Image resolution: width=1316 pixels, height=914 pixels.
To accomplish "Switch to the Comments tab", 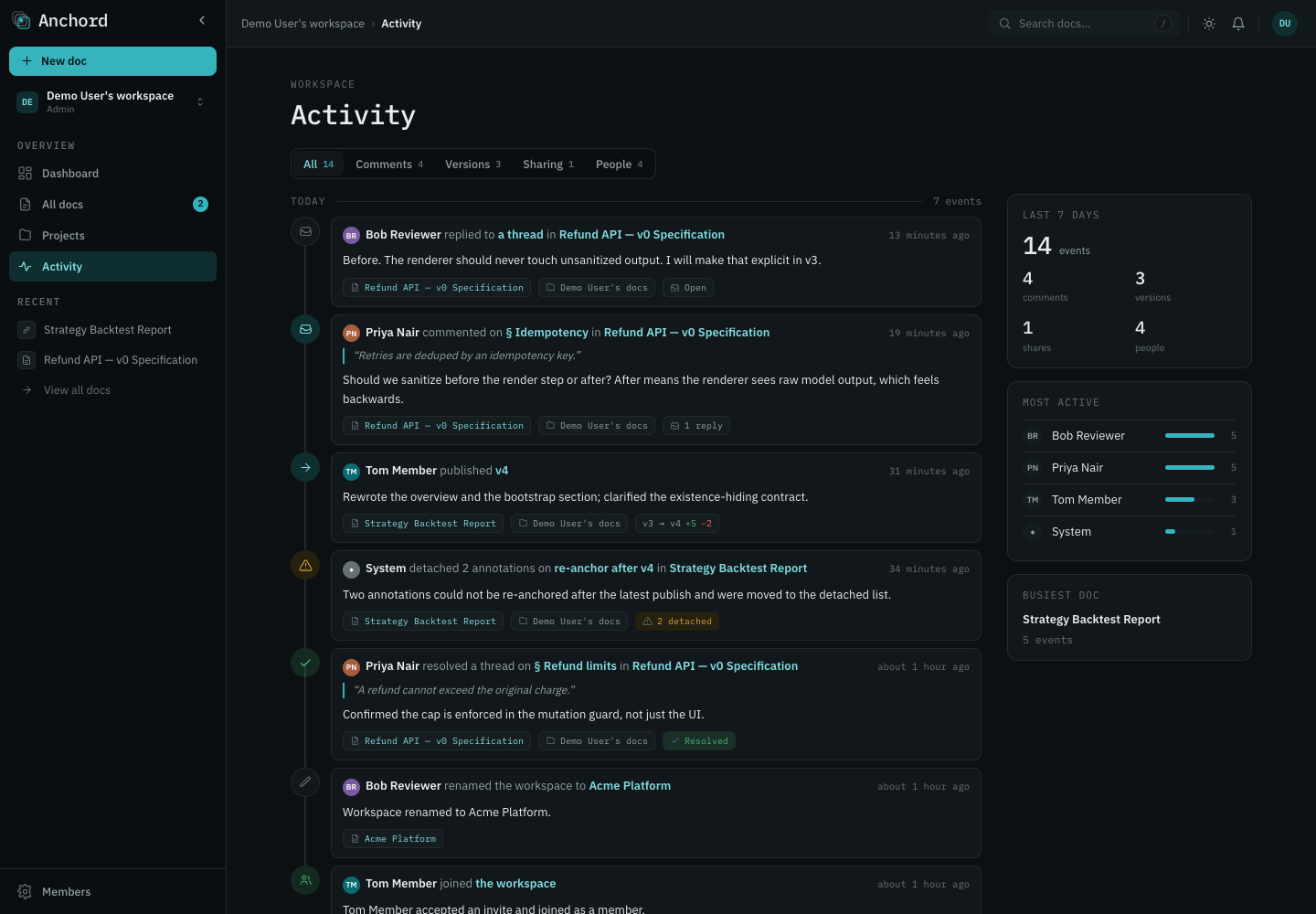I will (x=389, y=165).
